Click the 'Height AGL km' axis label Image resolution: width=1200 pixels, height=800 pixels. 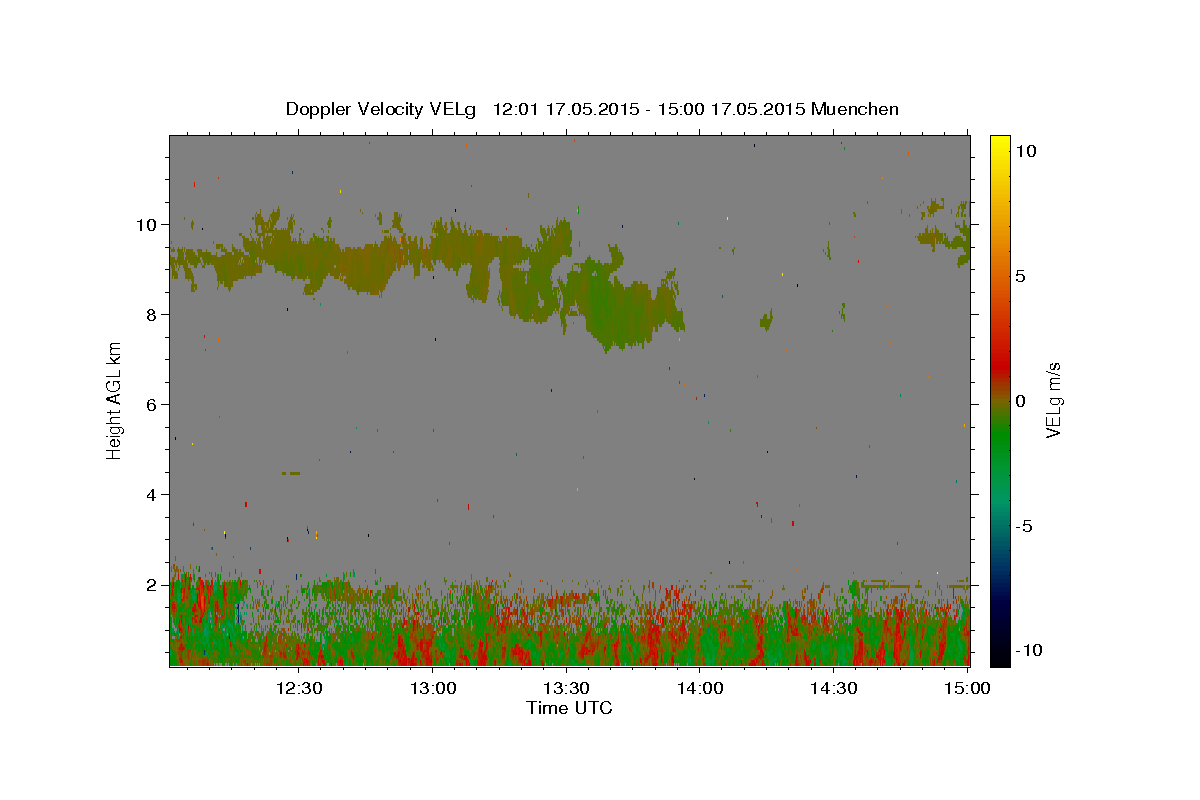[x=115, y=400]
